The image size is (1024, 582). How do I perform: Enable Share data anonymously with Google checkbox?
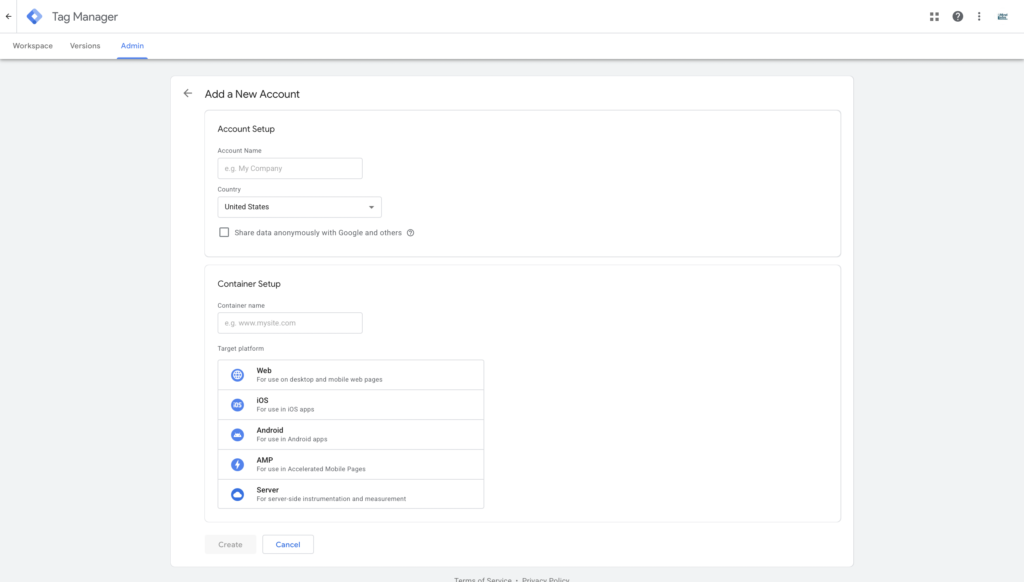[x=224, y=232]
